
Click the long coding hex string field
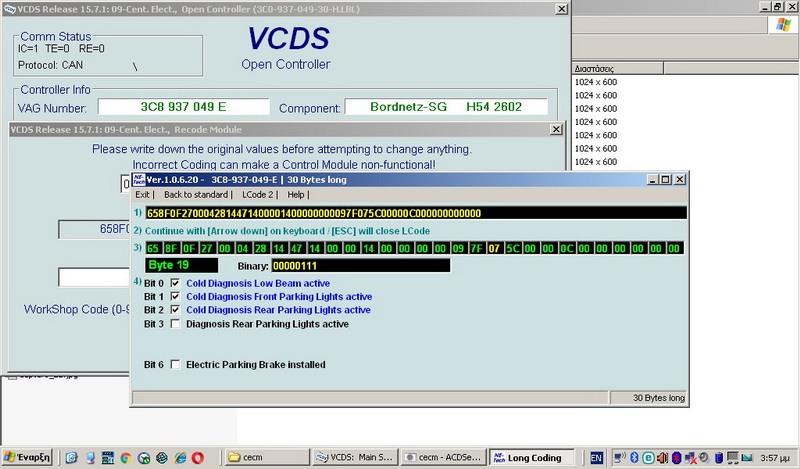416,213
